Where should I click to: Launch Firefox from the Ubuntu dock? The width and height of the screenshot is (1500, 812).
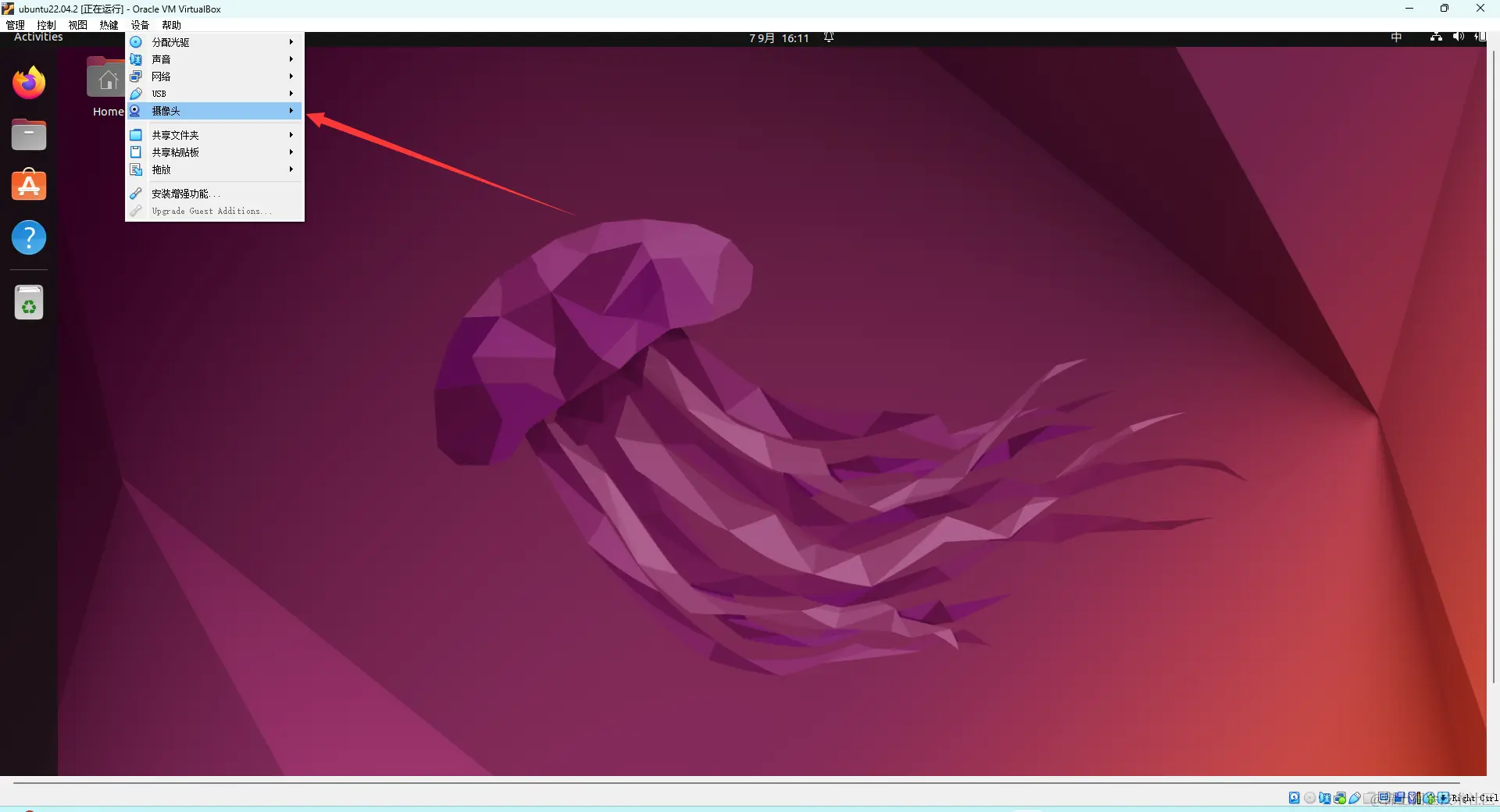(x=29, y=83)
